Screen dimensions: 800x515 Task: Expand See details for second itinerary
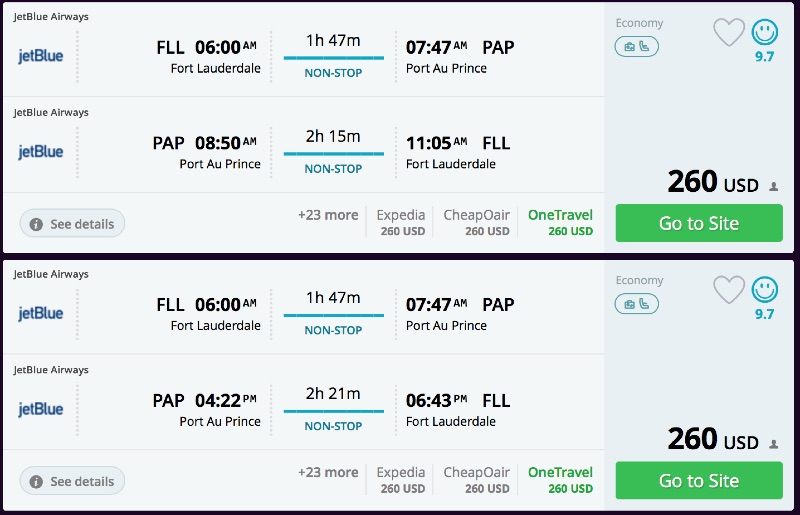[72, 481]
